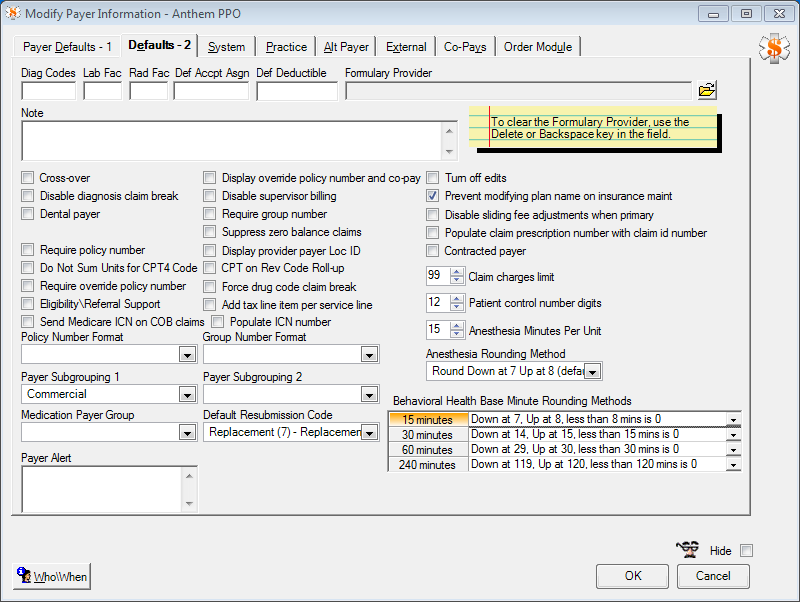Enable Populate claim prescription number with claim id
Image resolution: width=800 pixels, height=602 pixels.
pos(432,233)
